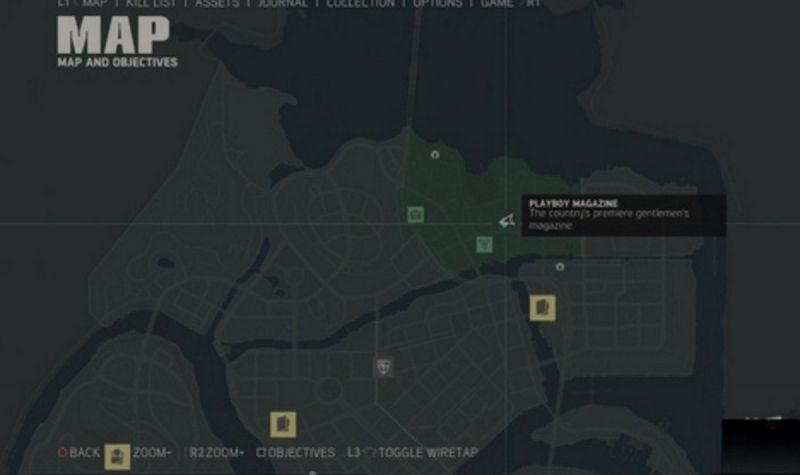Screen dimensions: 800x475
Task: Click the square OBJECTIVES button glyph
Action: (x=261, y=453)
